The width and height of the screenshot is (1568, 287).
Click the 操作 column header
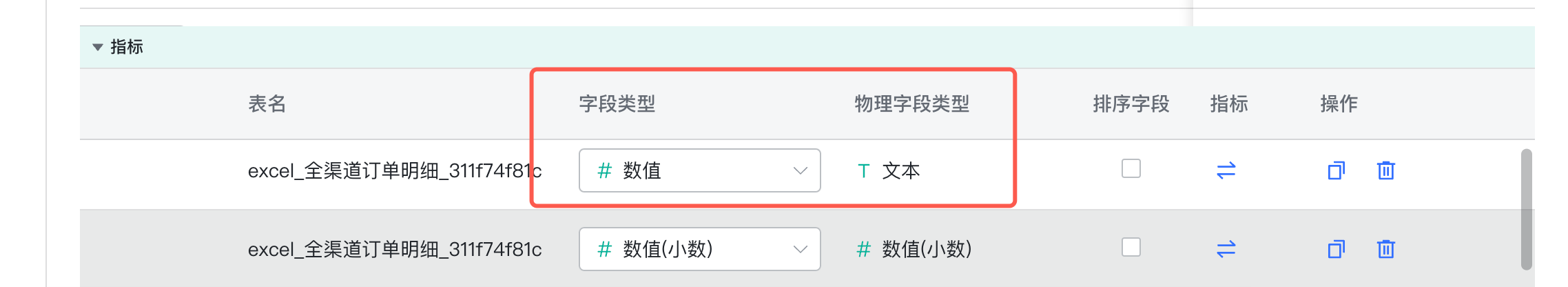tap(1339, 104)
